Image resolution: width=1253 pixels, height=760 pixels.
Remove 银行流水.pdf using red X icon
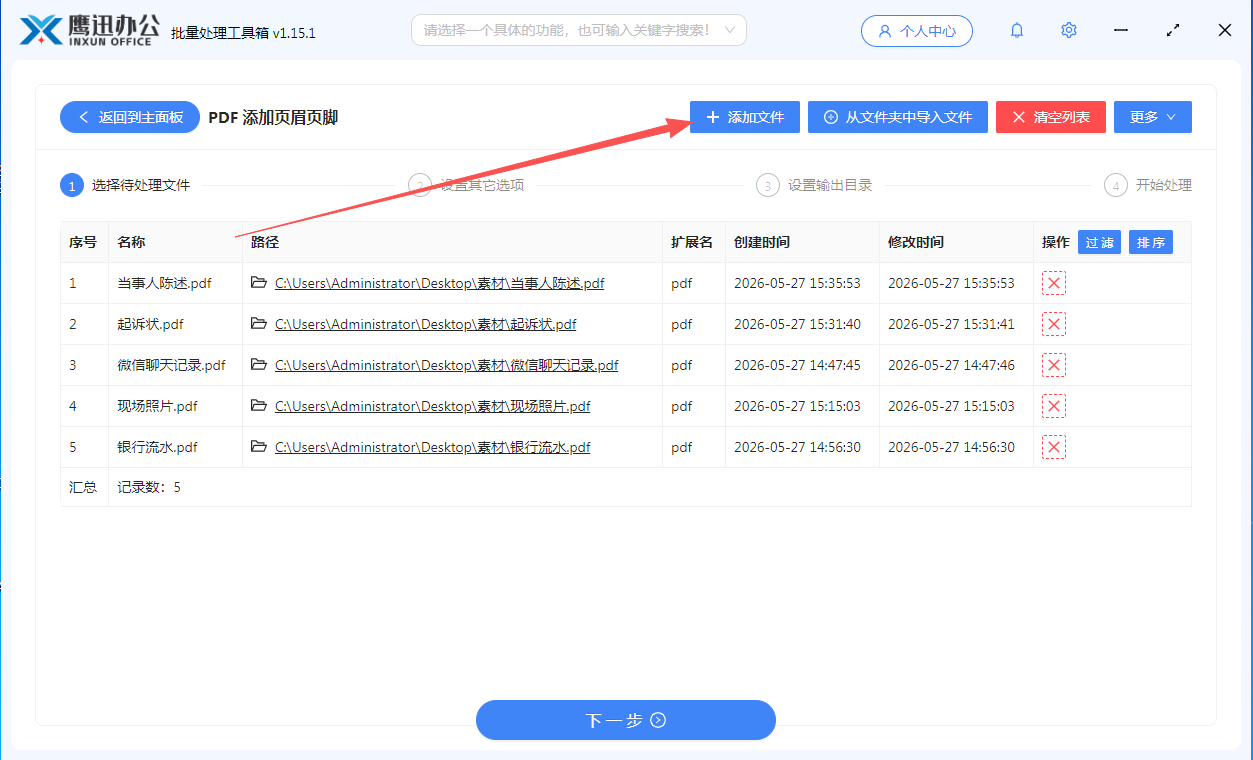coord(1054,447)
